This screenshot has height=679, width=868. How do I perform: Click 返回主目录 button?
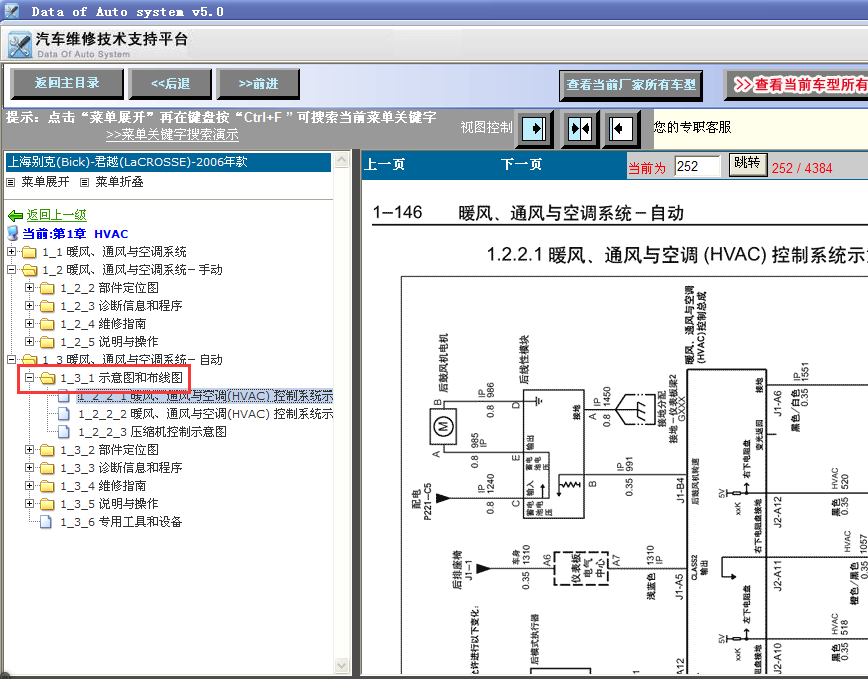67,84
